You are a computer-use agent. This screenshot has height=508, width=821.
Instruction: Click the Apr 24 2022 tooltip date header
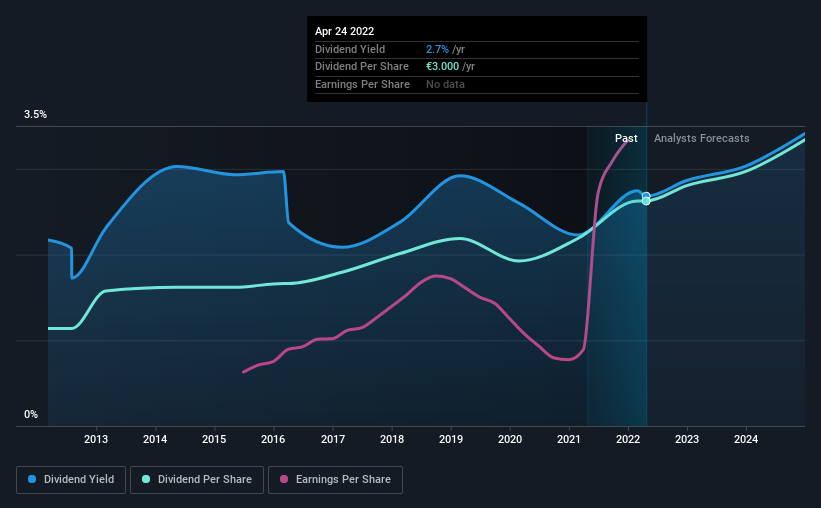tap(345, 31)
